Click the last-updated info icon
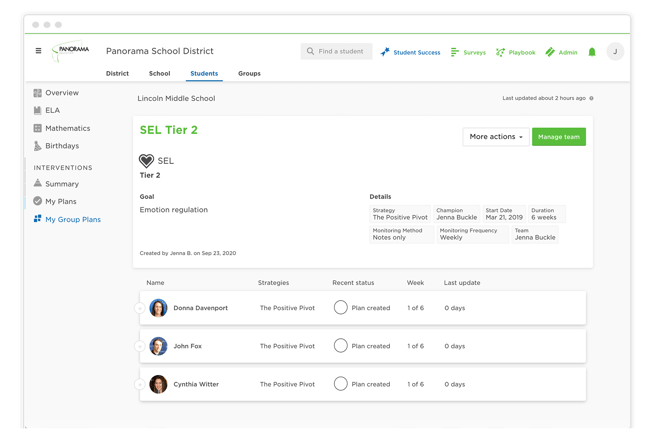 pos(591,98)
